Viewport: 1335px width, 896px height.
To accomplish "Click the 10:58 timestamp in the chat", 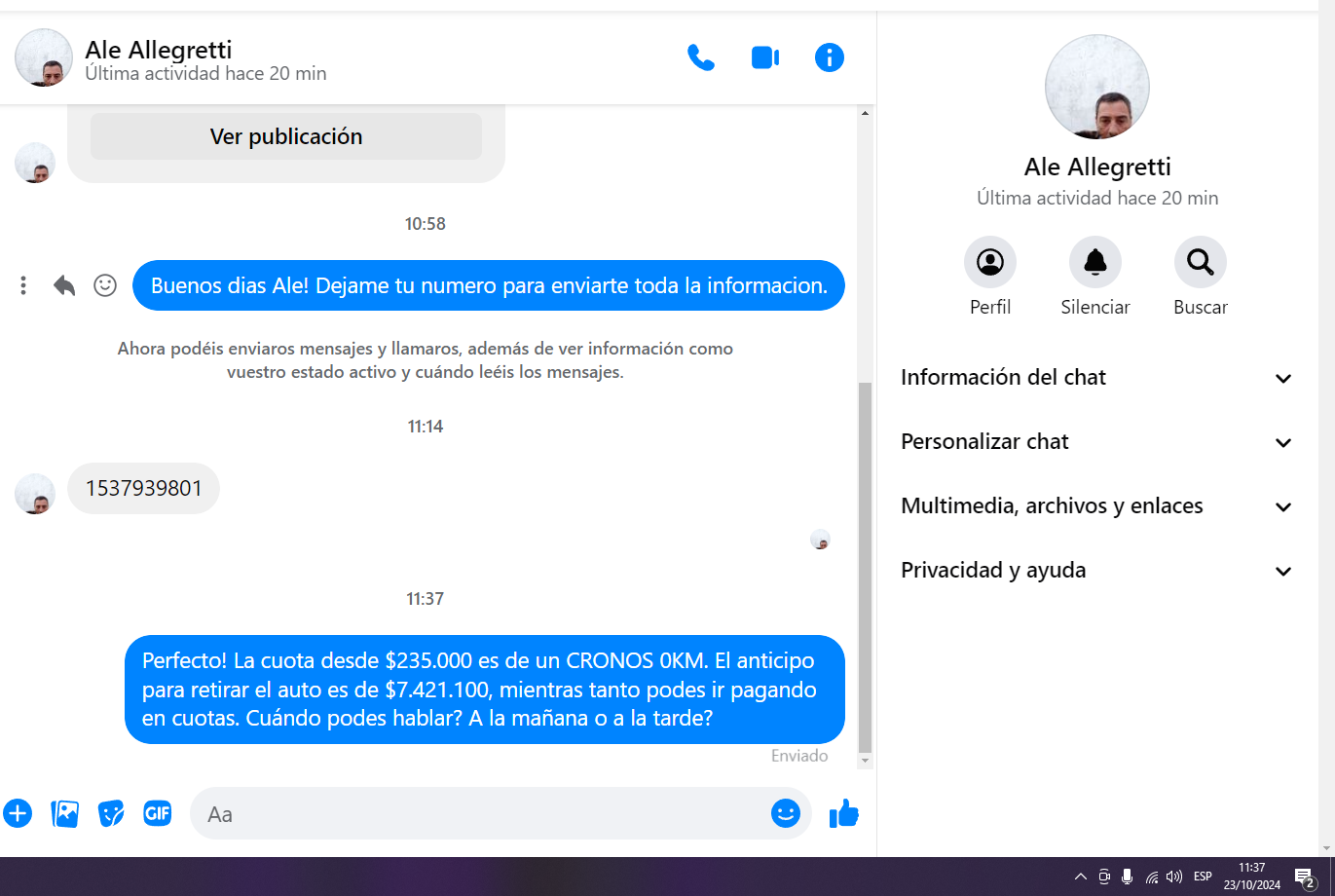I will pos(426,224).
